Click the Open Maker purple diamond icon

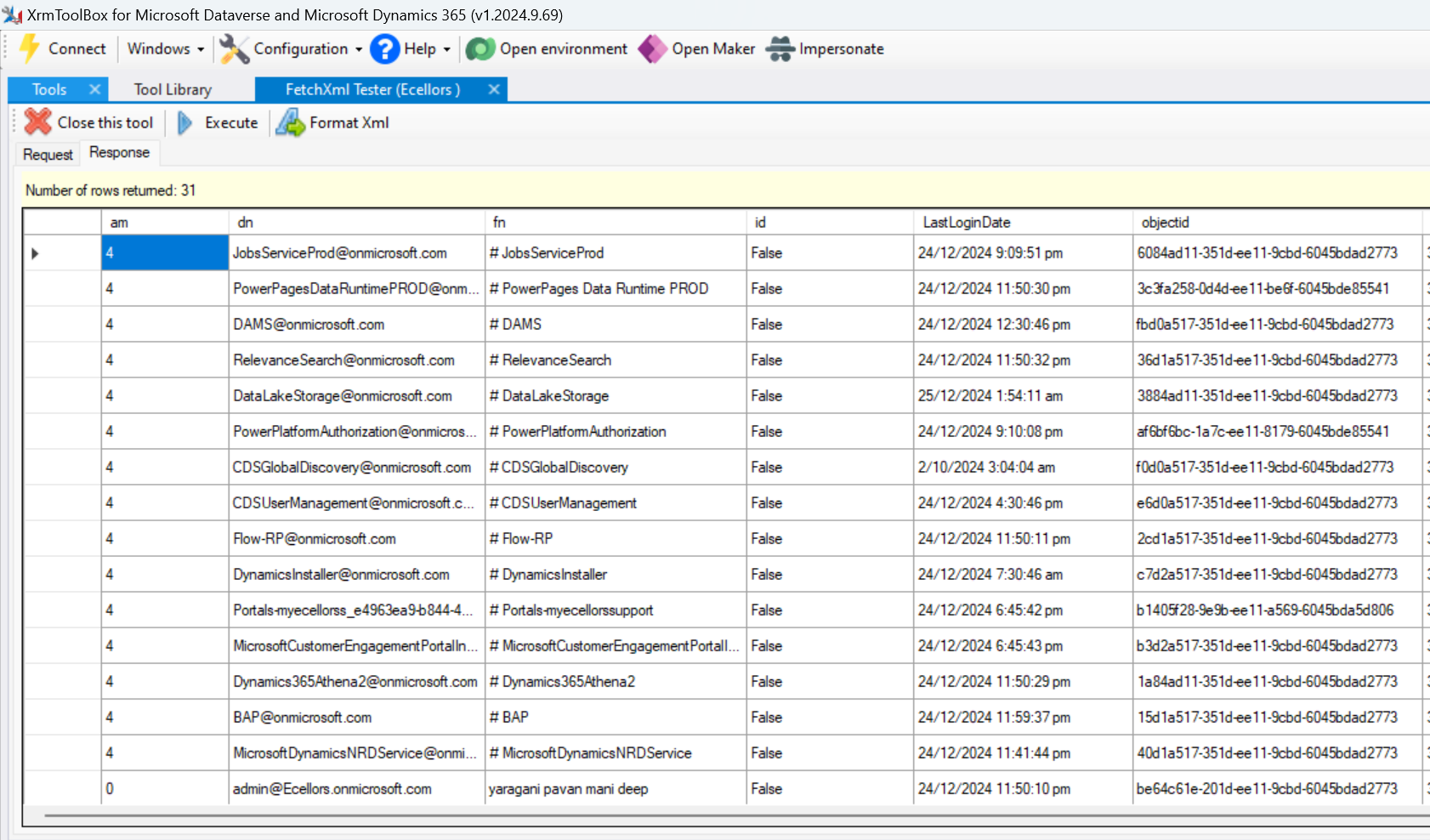tap(652, 48)
